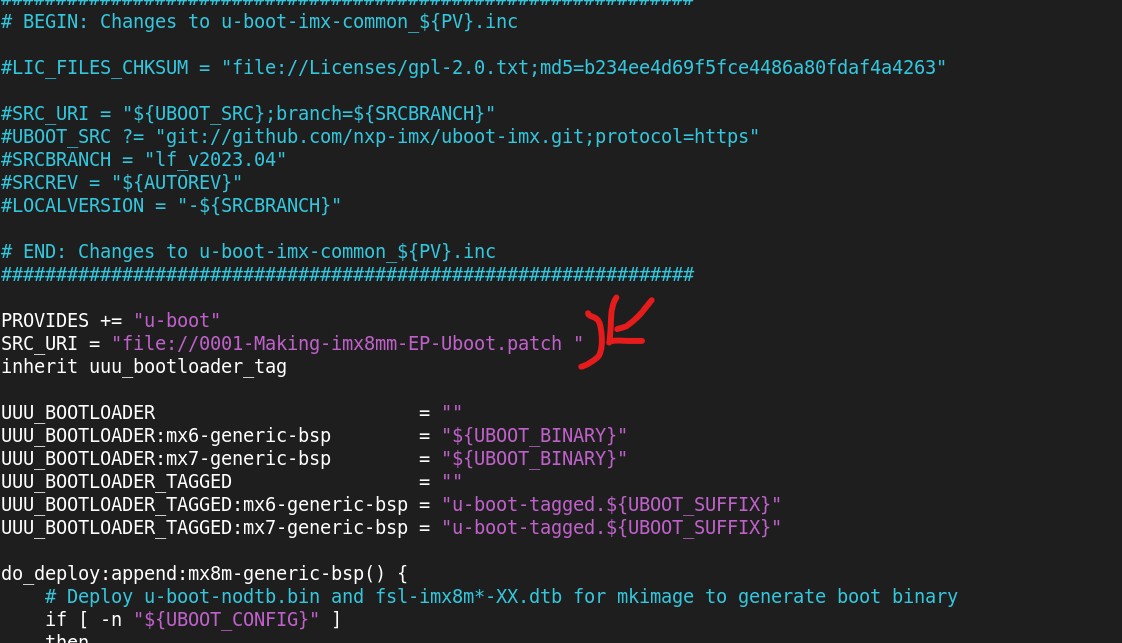Viewport: 1122px width, 643px height.
Task: Click the commented #LOCALVERSION line
Action: tap(171, 205)
